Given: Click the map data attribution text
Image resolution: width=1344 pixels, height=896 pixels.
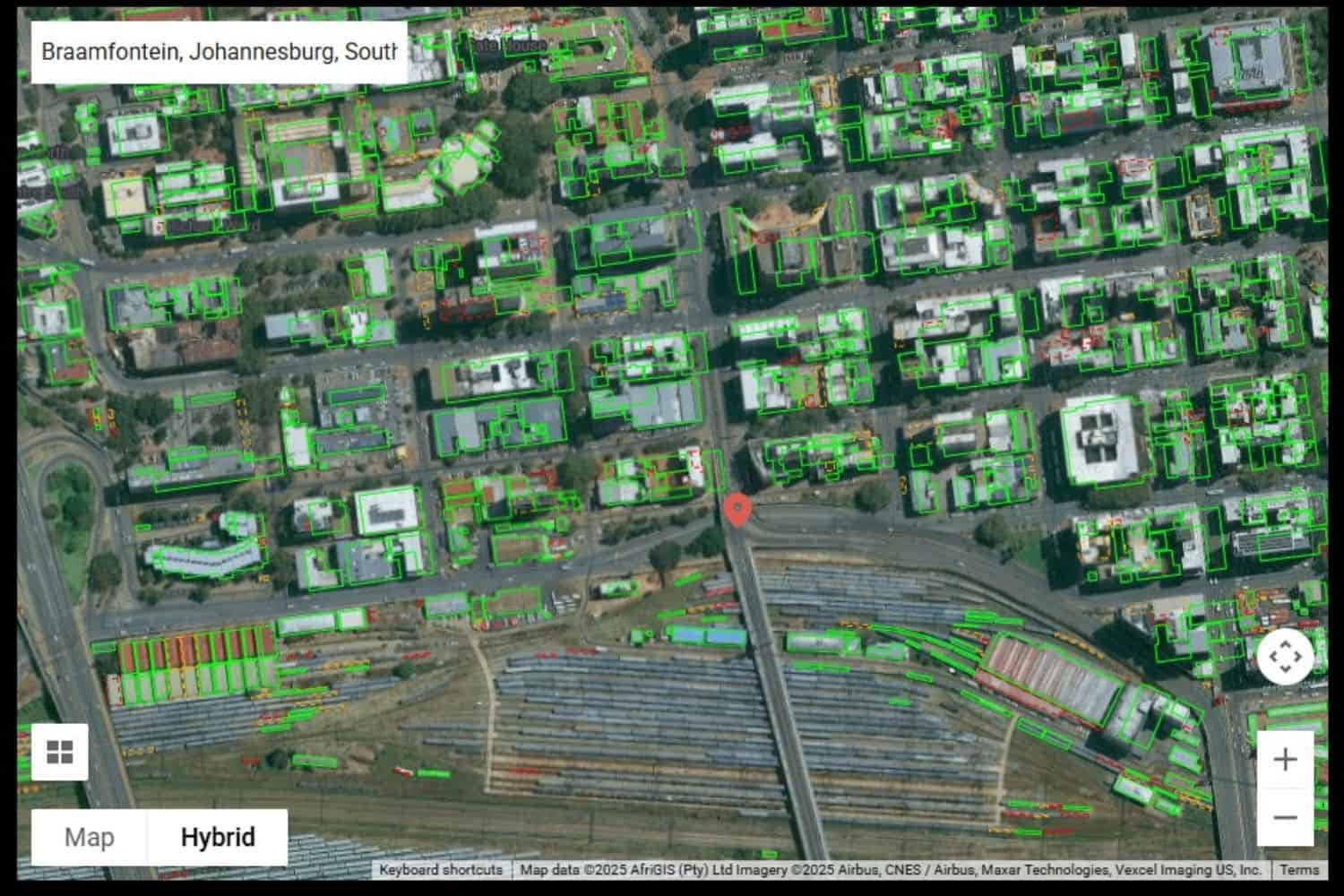Looking at the screenshot, I should click(891, 870).
